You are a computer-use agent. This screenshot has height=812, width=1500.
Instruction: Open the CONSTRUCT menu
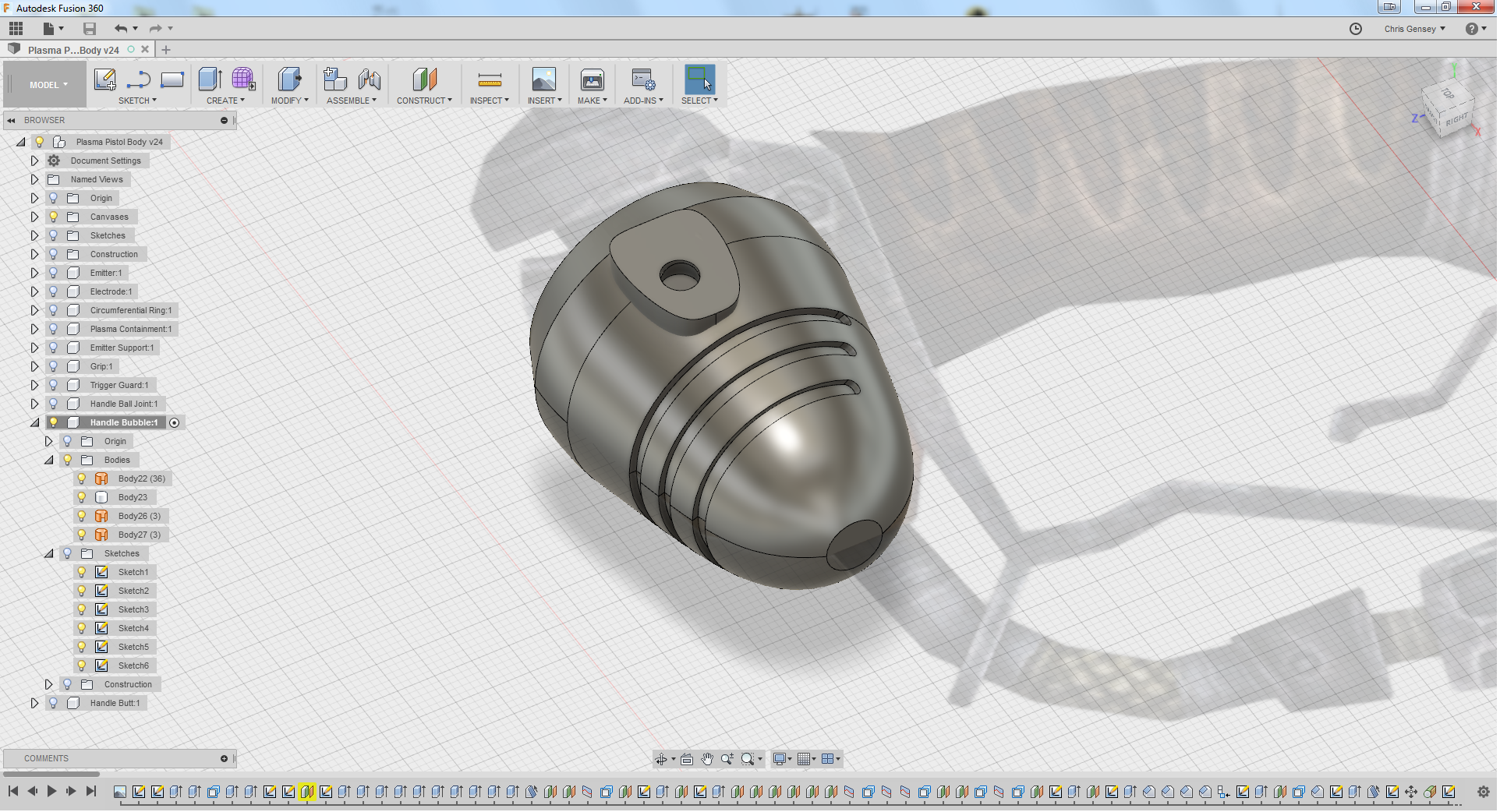pyautogui.click(x=423, y=101)
